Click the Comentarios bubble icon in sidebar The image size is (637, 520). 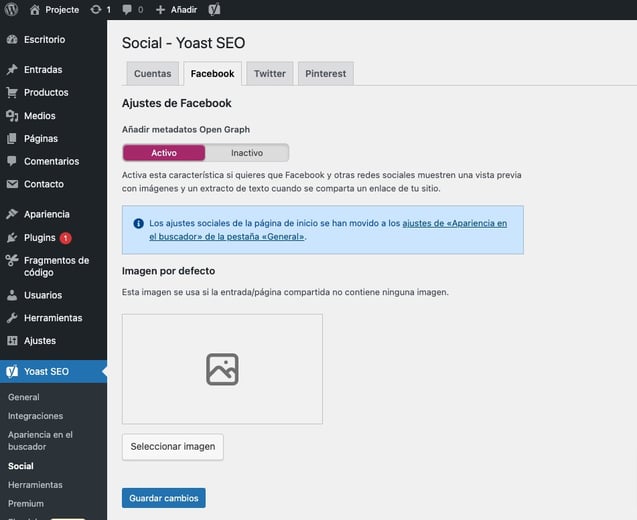point(12,161)
